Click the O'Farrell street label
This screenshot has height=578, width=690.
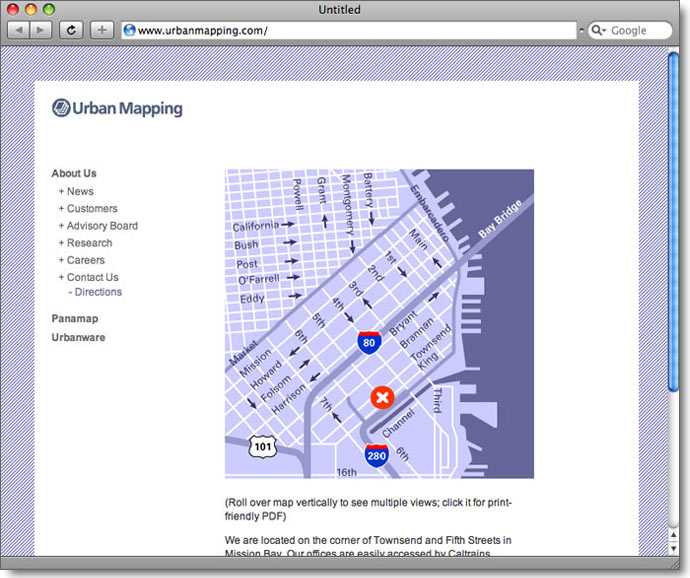259,280
